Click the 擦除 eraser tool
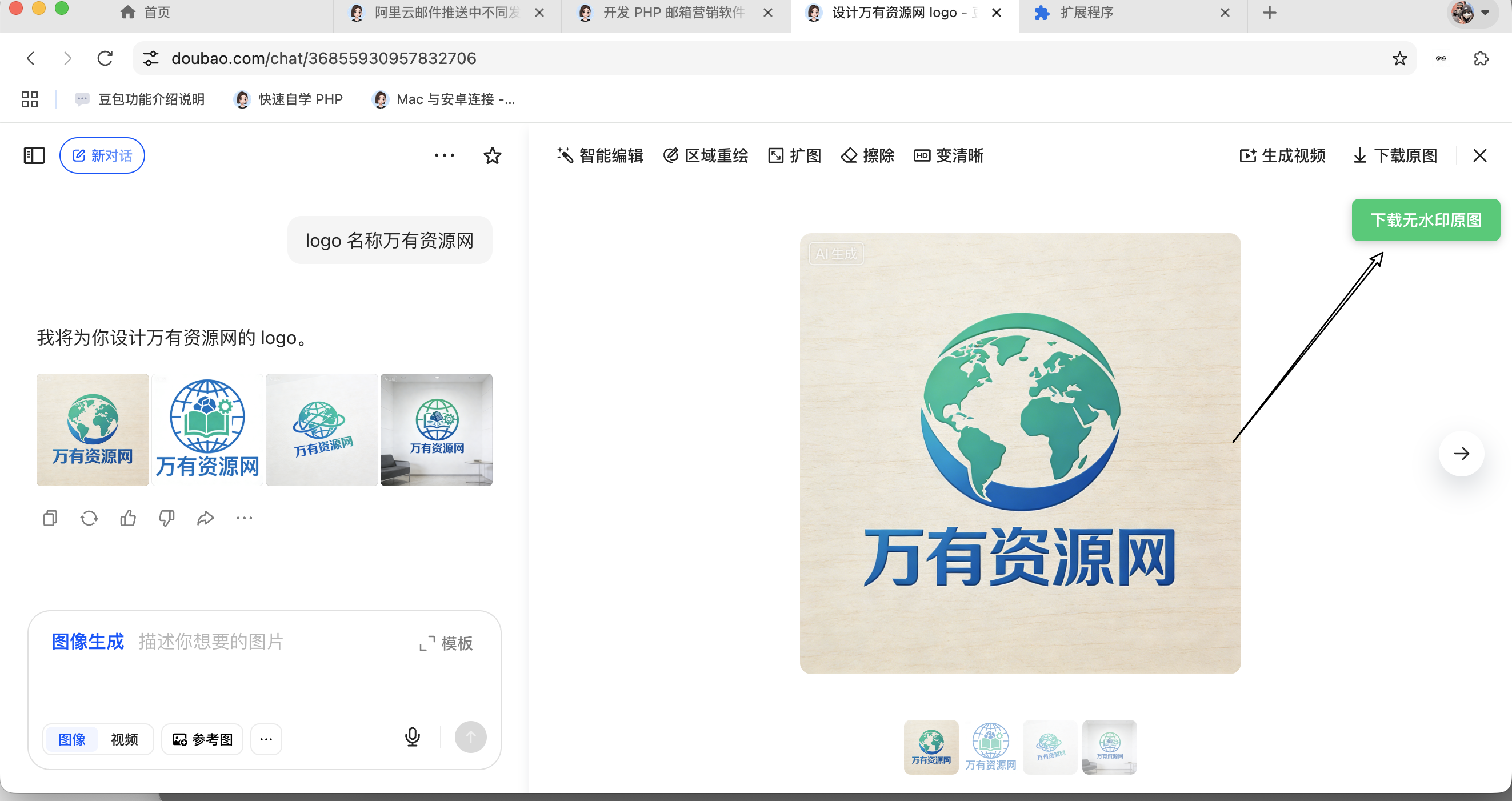This screenshot has height=801, width=1512. click(x=867, y=155)
